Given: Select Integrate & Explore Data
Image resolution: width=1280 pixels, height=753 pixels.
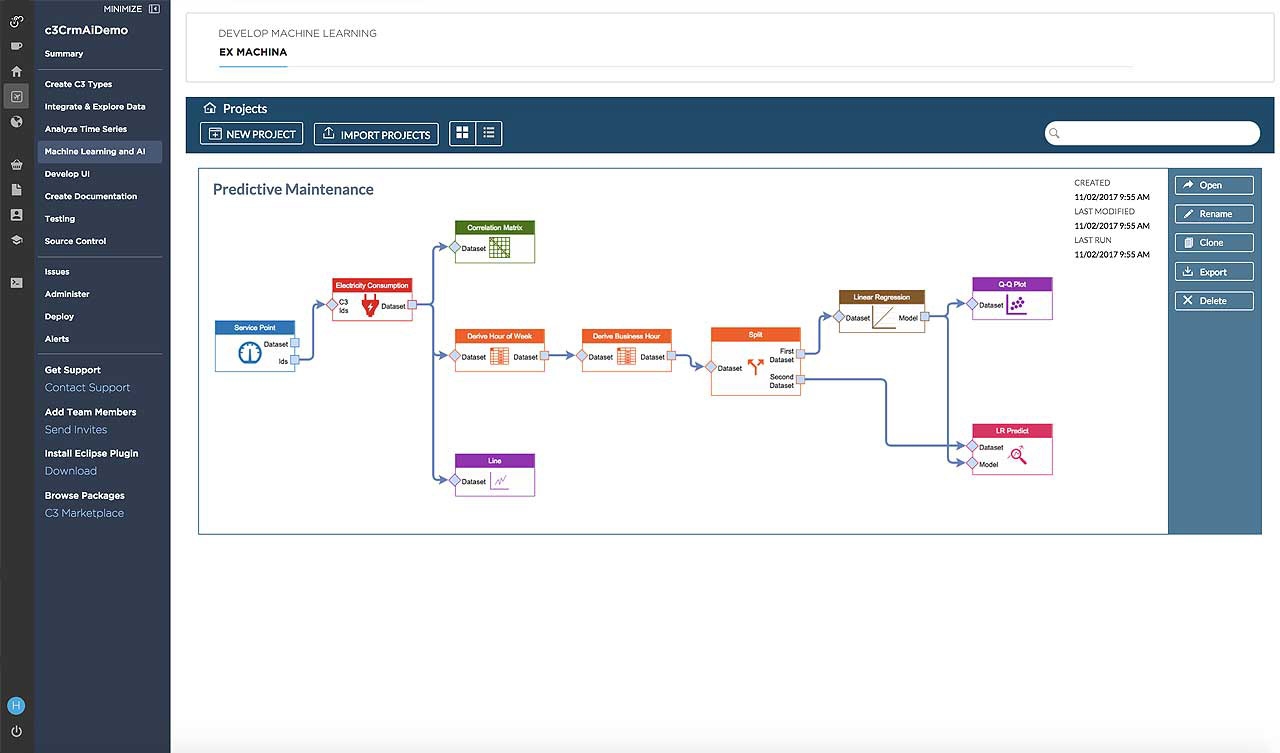Looking at the screenshot, I should tap(95, 106).
